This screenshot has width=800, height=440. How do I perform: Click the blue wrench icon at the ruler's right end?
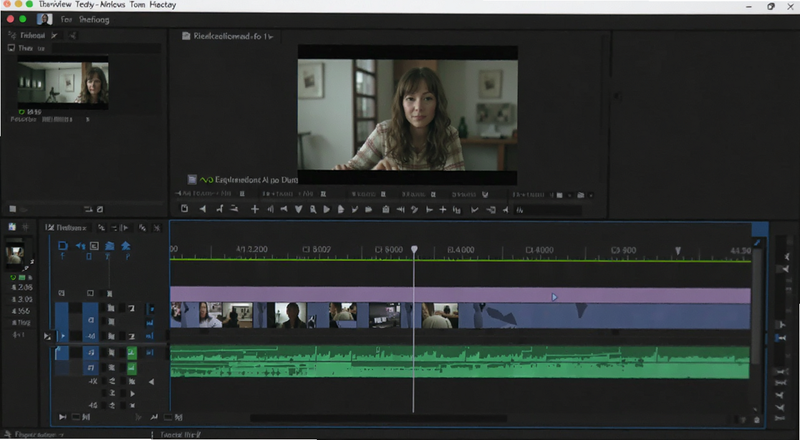(757, 243)
